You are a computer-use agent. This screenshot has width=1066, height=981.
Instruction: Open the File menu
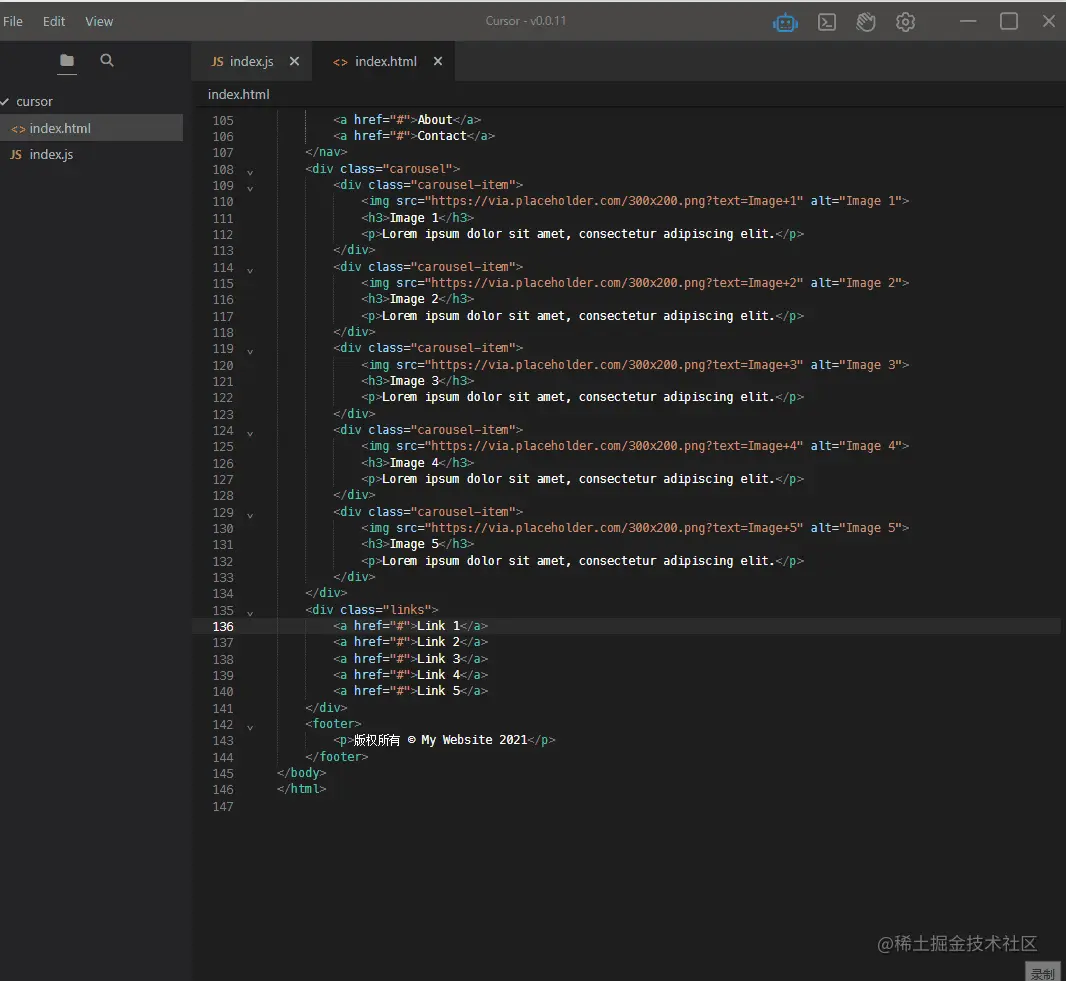click(13, 21)
